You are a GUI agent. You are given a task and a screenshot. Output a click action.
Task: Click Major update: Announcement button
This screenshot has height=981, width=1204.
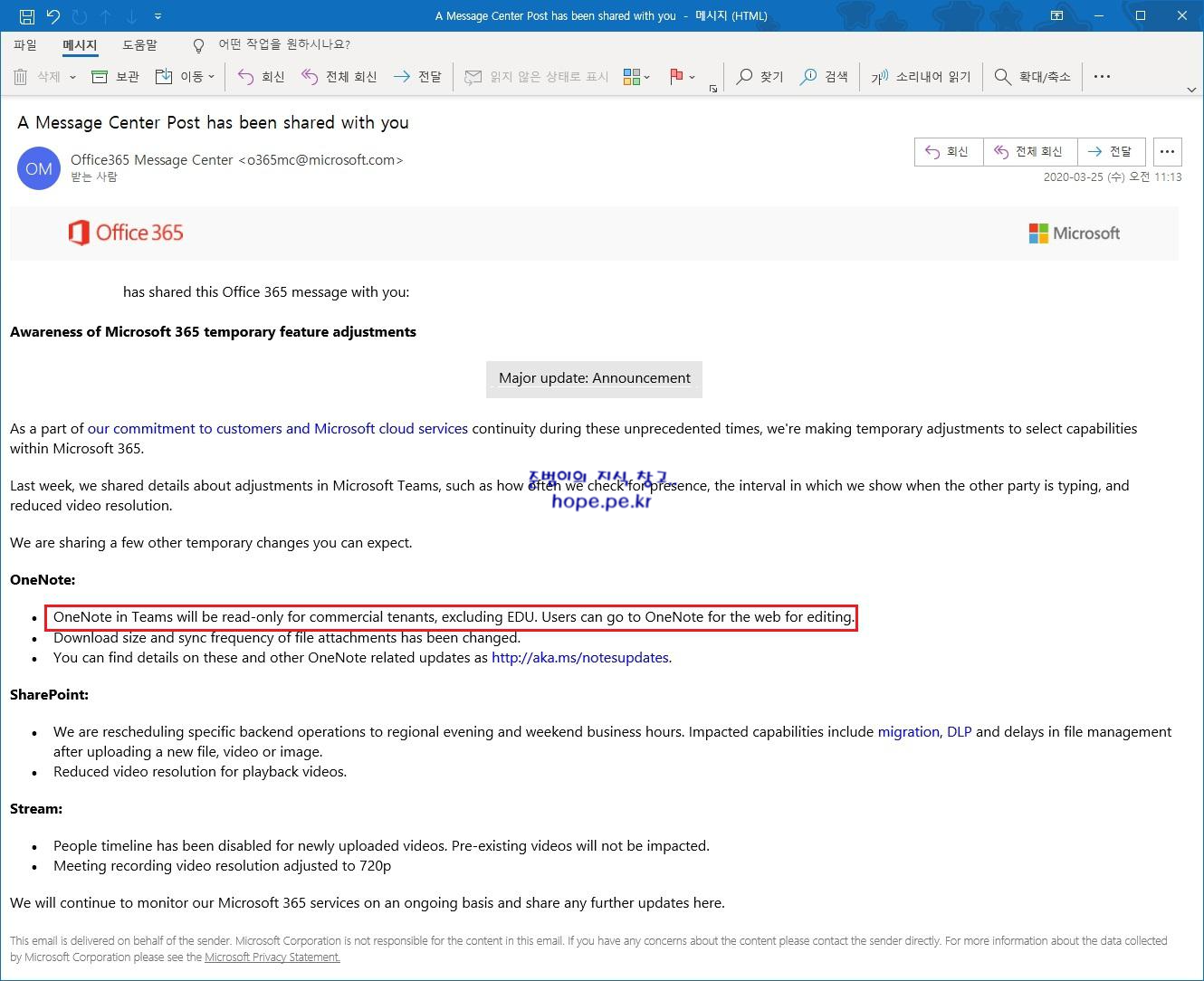click(x=594, y=378)
